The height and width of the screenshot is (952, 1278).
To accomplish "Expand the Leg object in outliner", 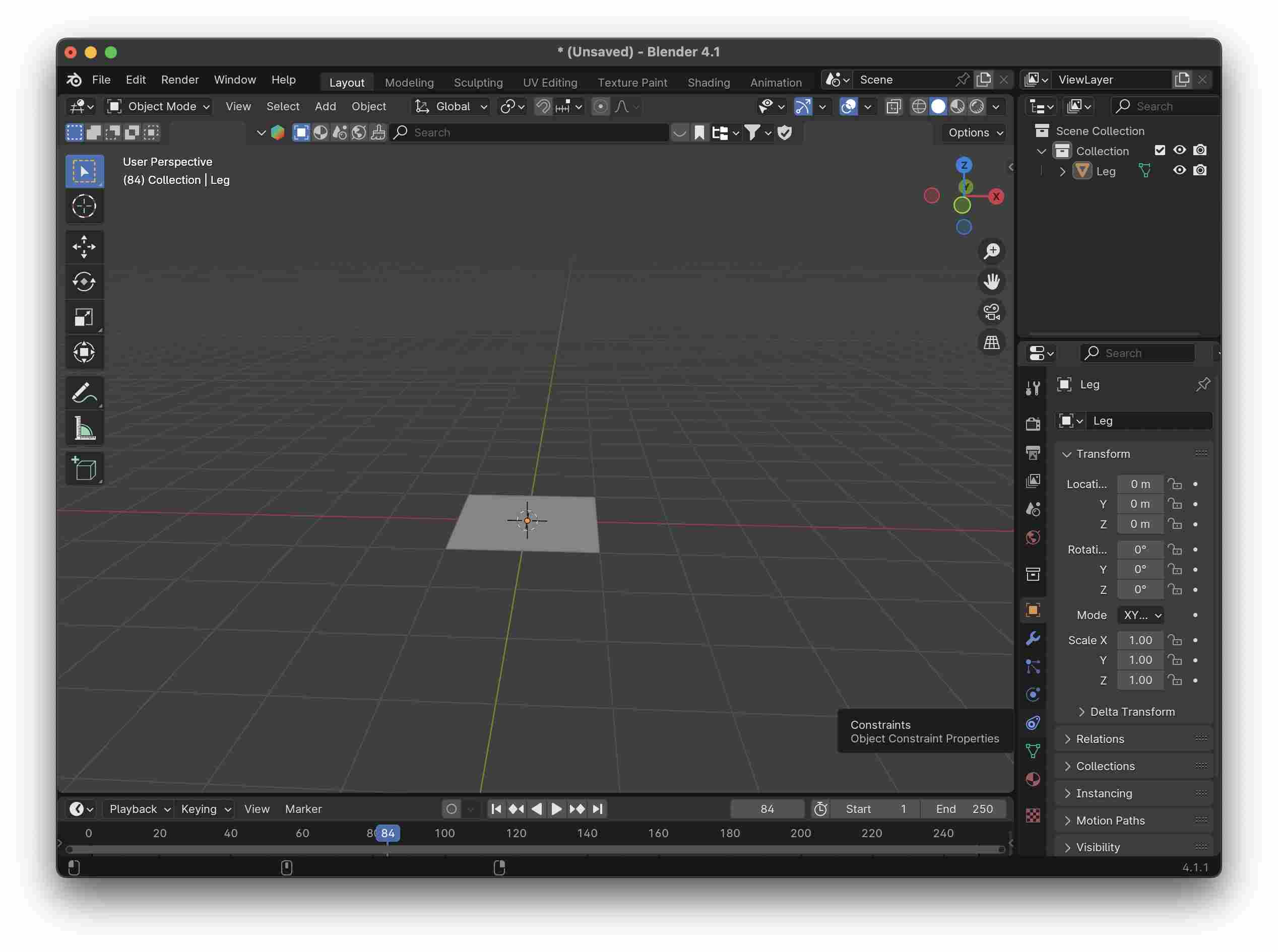I will pos(1062,171).
